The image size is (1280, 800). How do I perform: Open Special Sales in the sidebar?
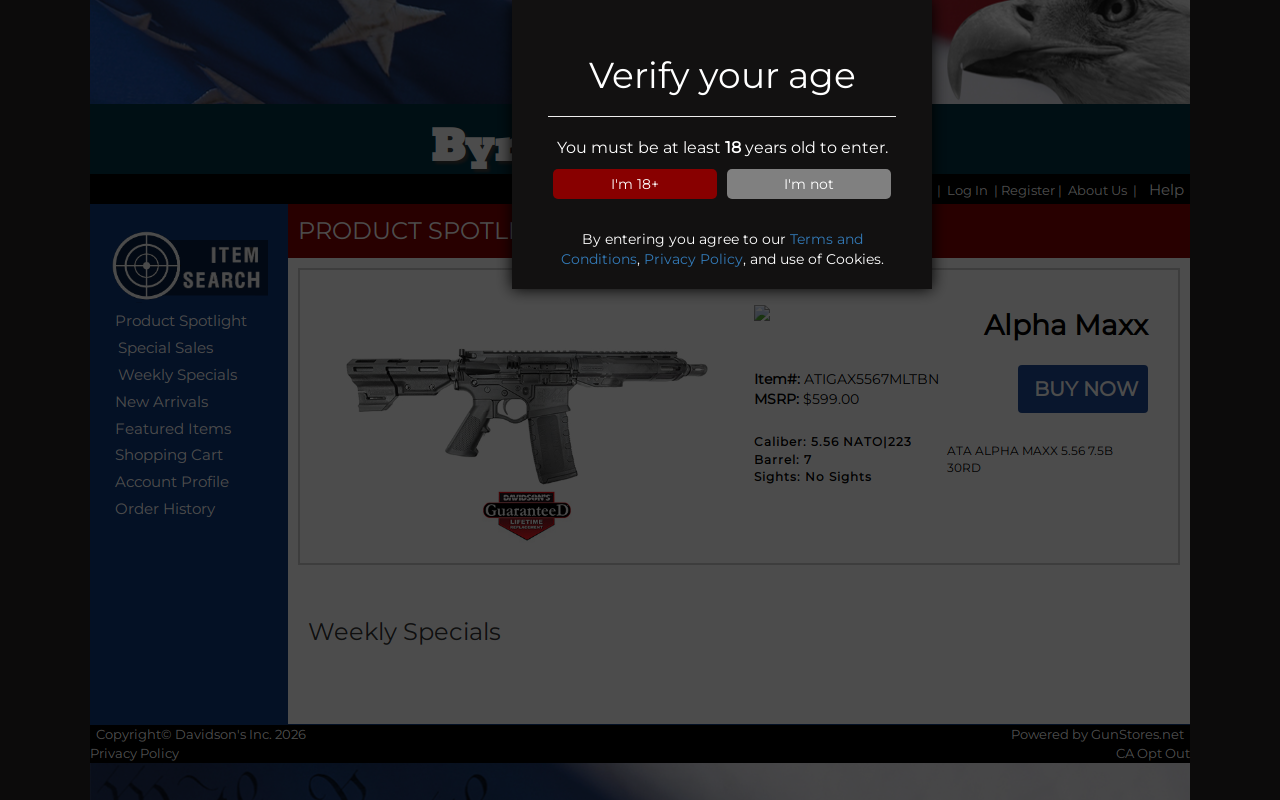click(x=166, y=348)
